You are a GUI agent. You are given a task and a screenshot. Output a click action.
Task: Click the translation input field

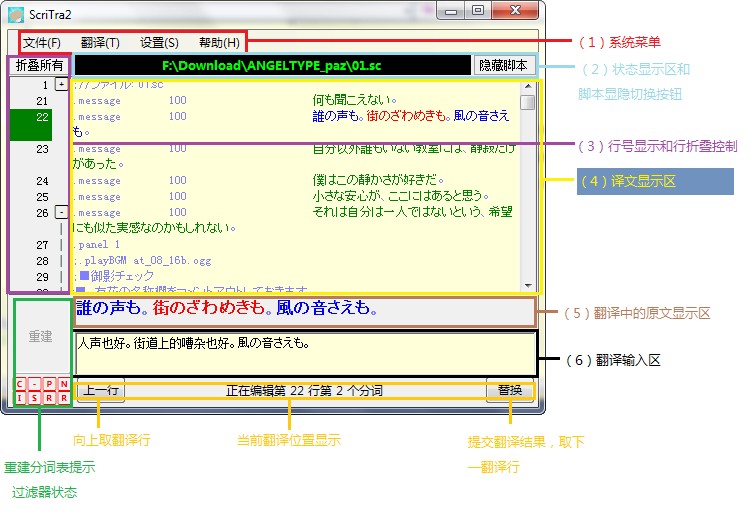[x=305, y=354]
